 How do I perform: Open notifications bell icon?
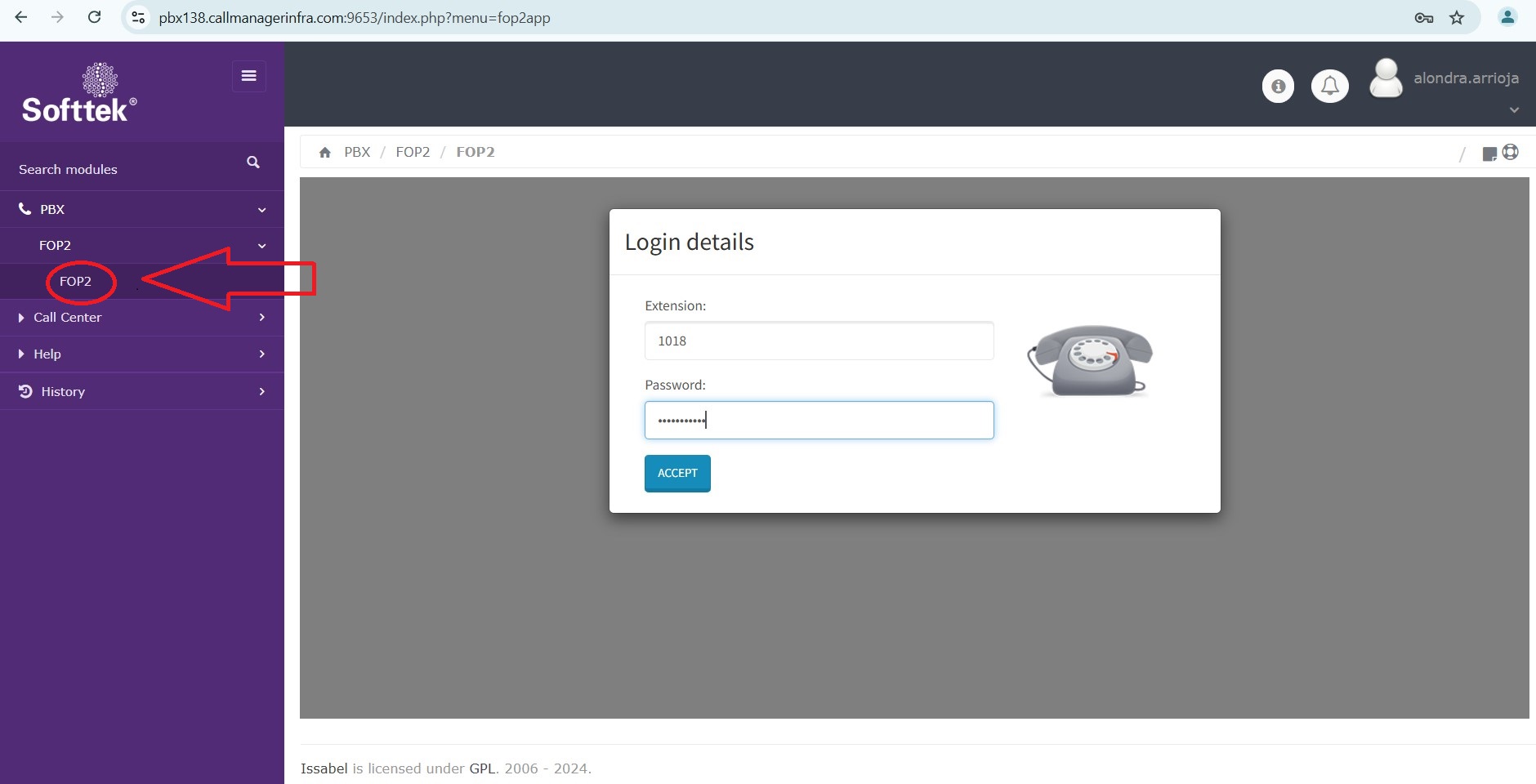[1329, 86]
